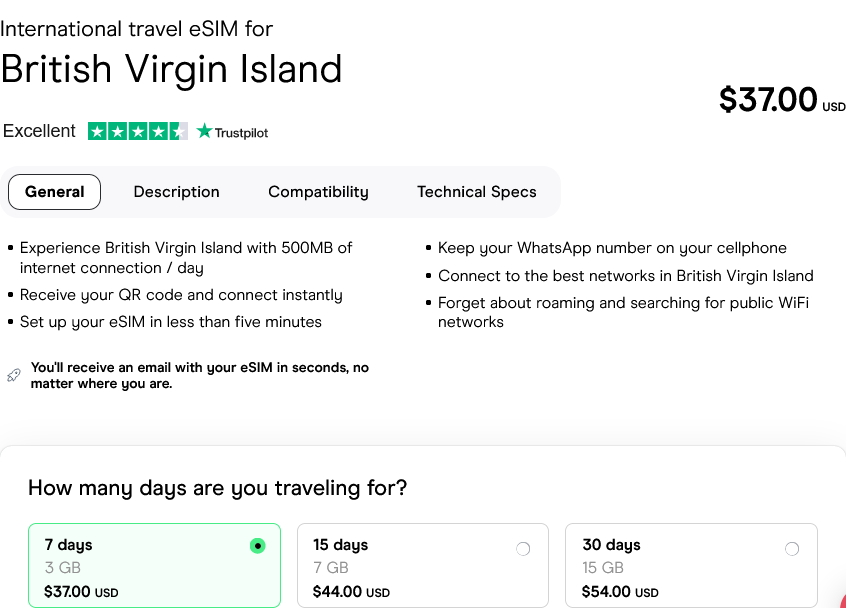Choose the 15 days radio button
The width and height of the screenshot is (846, 608).
(522, 549)
